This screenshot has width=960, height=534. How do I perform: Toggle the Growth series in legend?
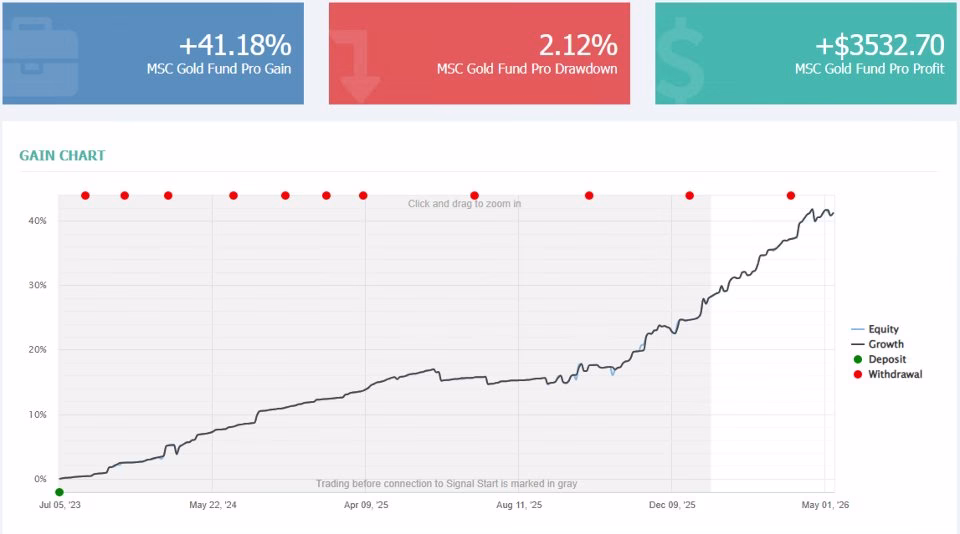(877, 344)
